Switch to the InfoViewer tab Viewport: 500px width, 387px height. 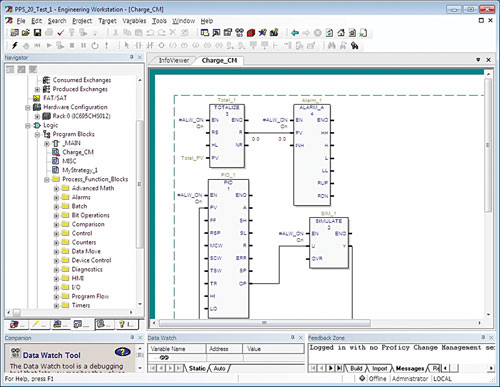[x=173, y=60]
